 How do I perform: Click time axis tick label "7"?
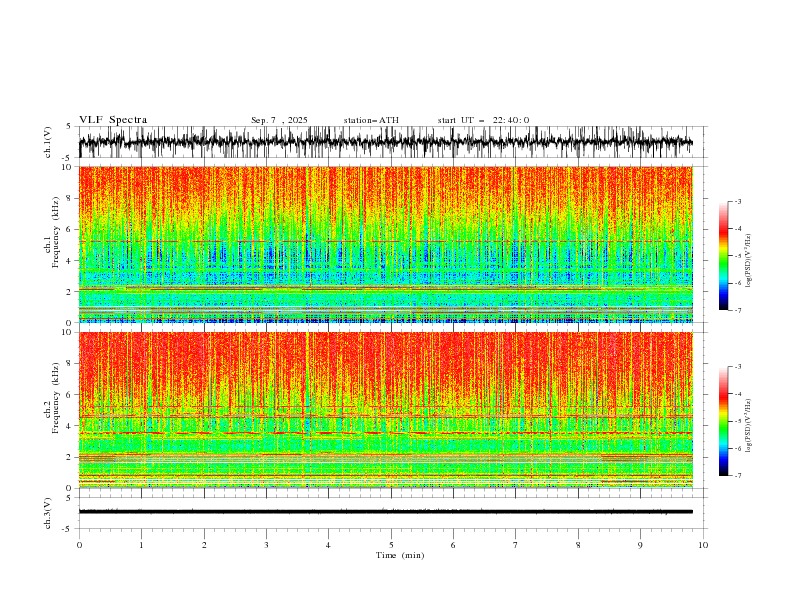pyautogui.click(x=516, y=545)
